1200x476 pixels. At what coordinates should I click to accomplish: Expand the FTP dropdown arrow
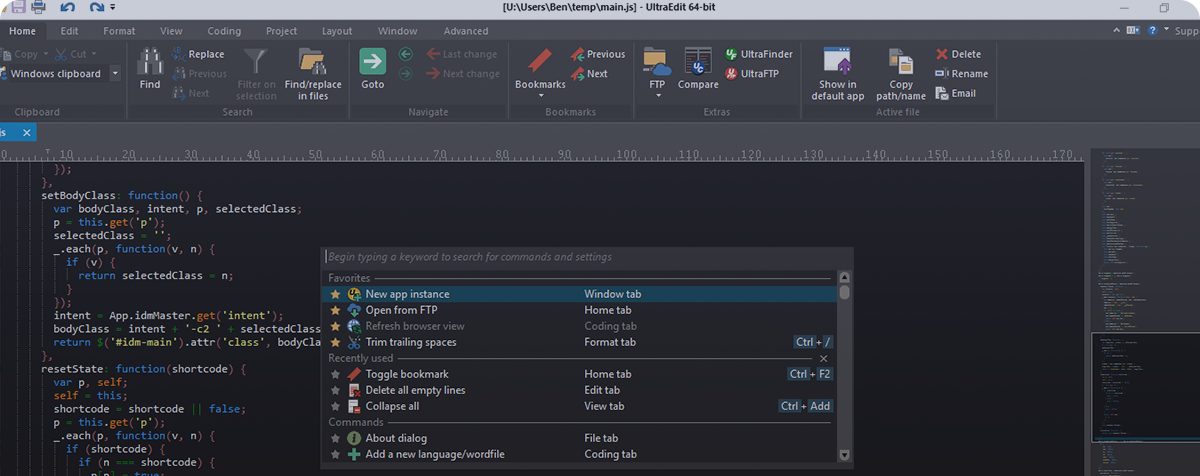(656, 96)
